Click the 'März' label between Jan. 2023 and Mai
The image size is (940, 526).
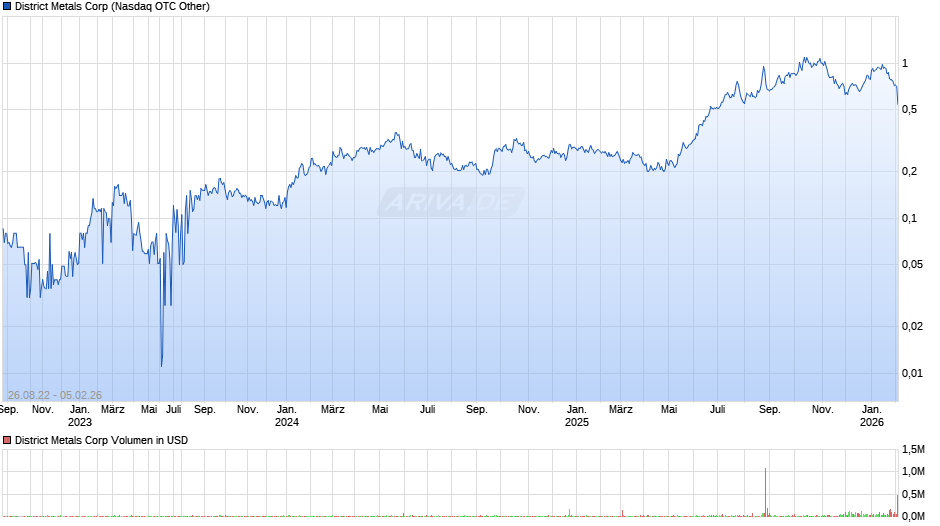113,410
